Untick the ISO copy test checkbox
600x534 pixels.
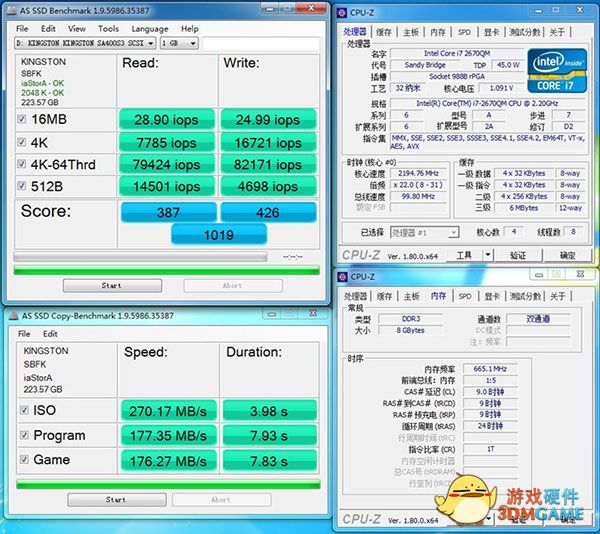(x=23, y=410)
